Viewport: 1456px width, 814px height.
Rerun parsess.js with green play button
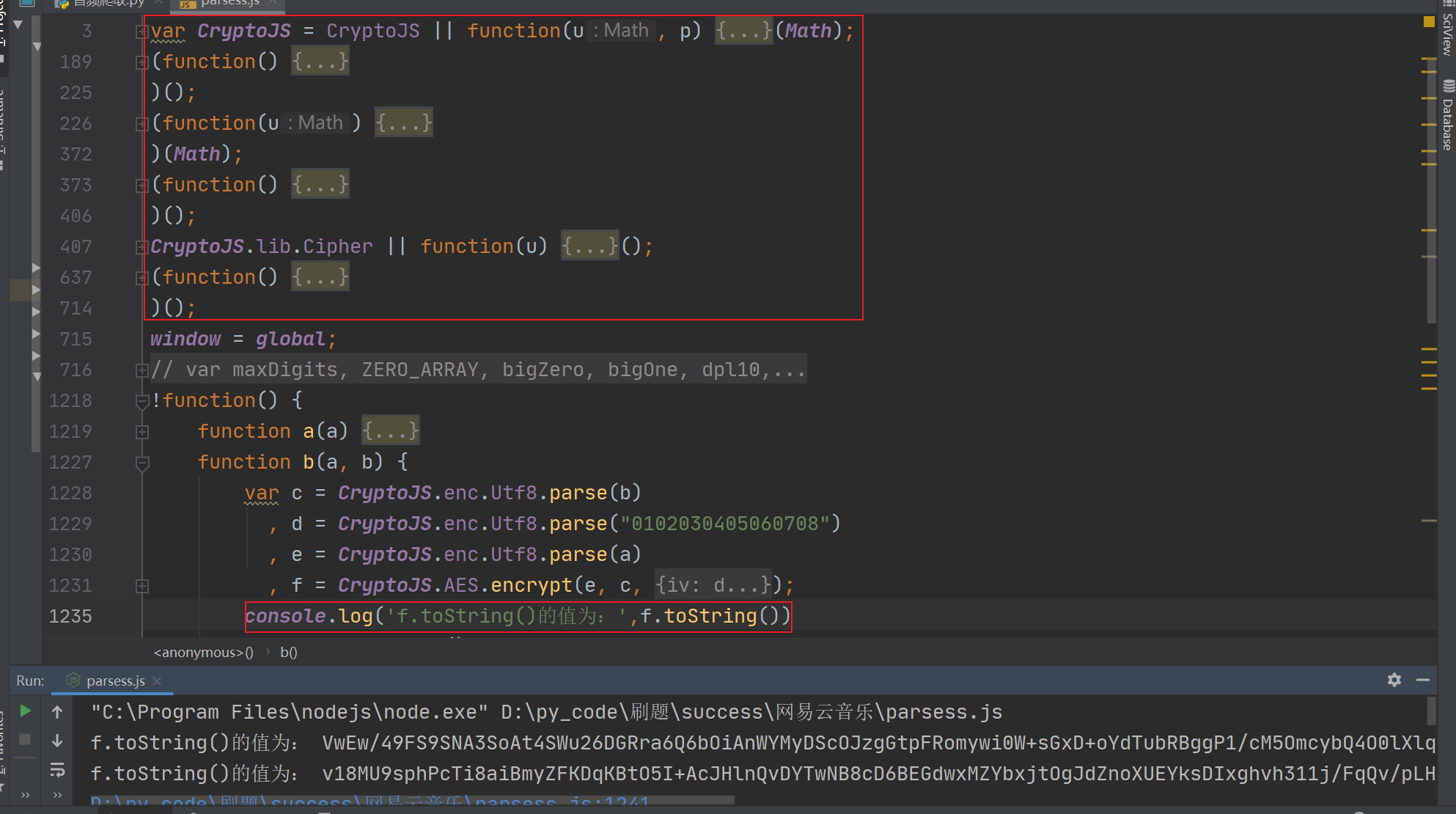pos(25,711)
